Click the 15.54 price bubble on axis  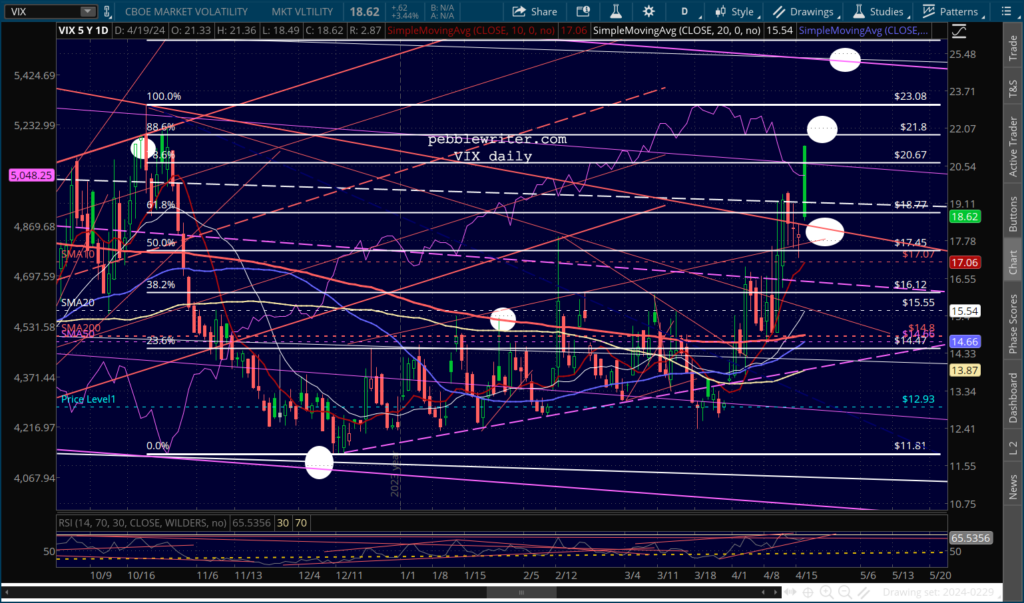tap(965, 311)
